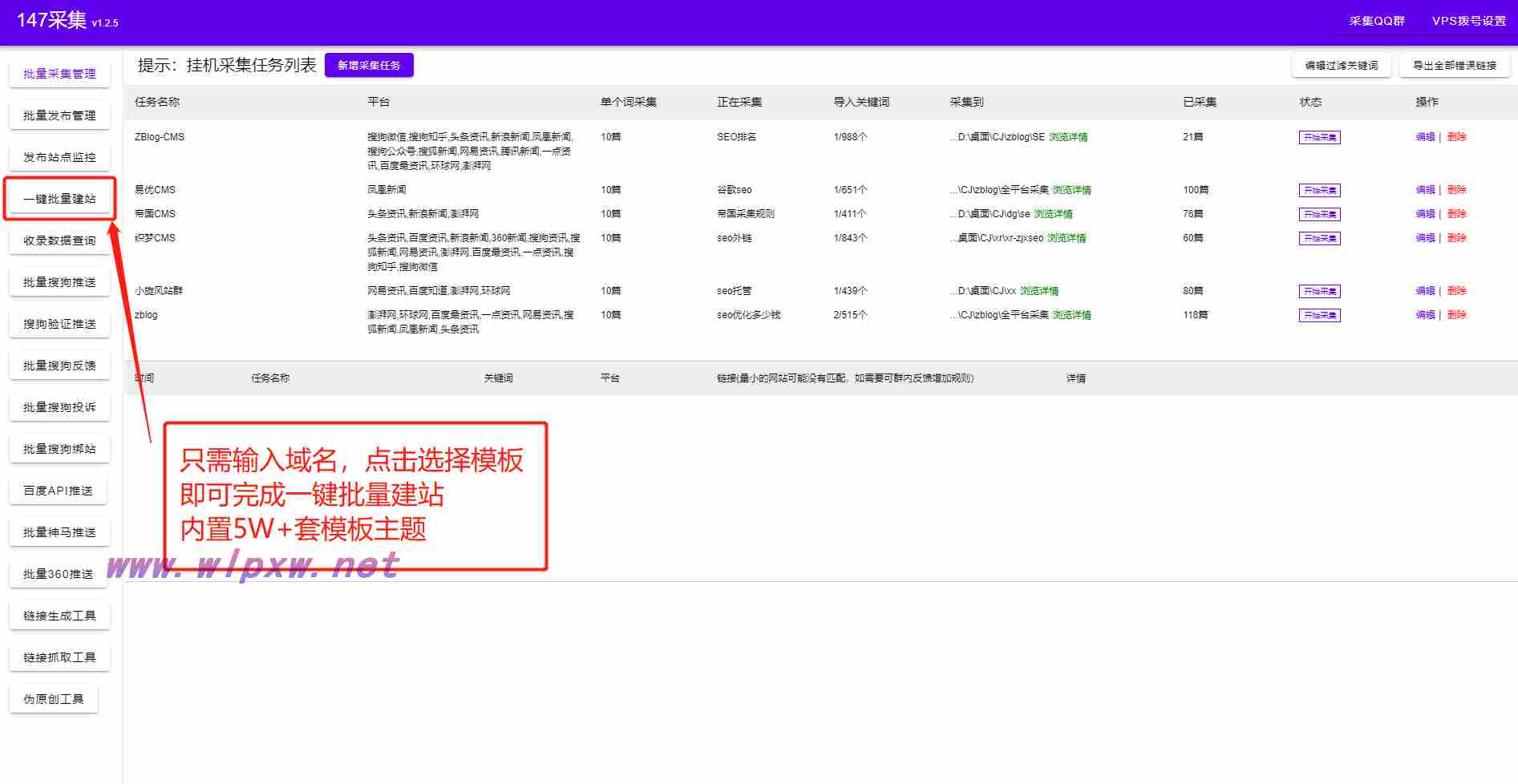1518x784 pixels.
Task: Delete the zblog task row
Action: [x=1457, y=315]
